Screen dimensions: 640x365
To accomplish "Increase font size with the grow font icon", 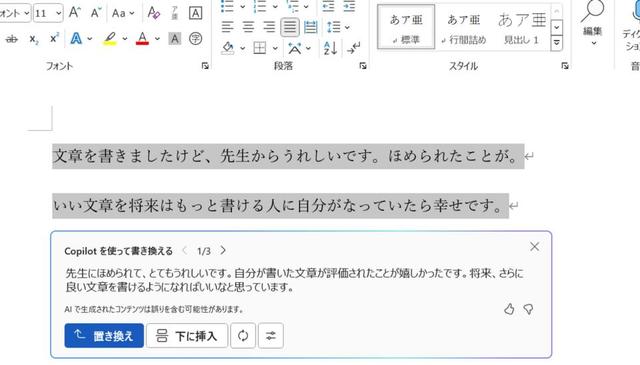I will point(74,13).
